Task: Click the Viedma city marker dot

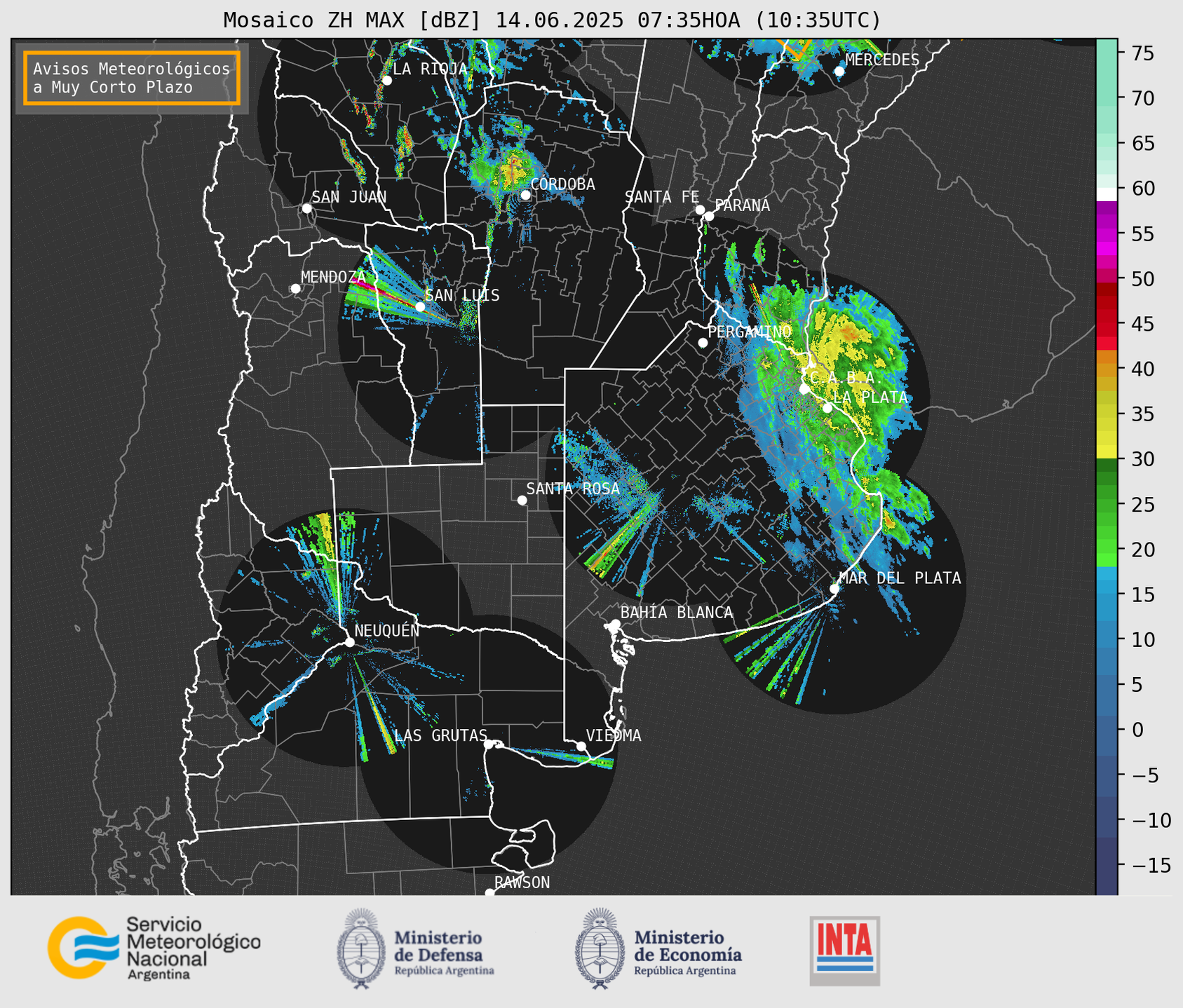Action: [x=581, y=746]
